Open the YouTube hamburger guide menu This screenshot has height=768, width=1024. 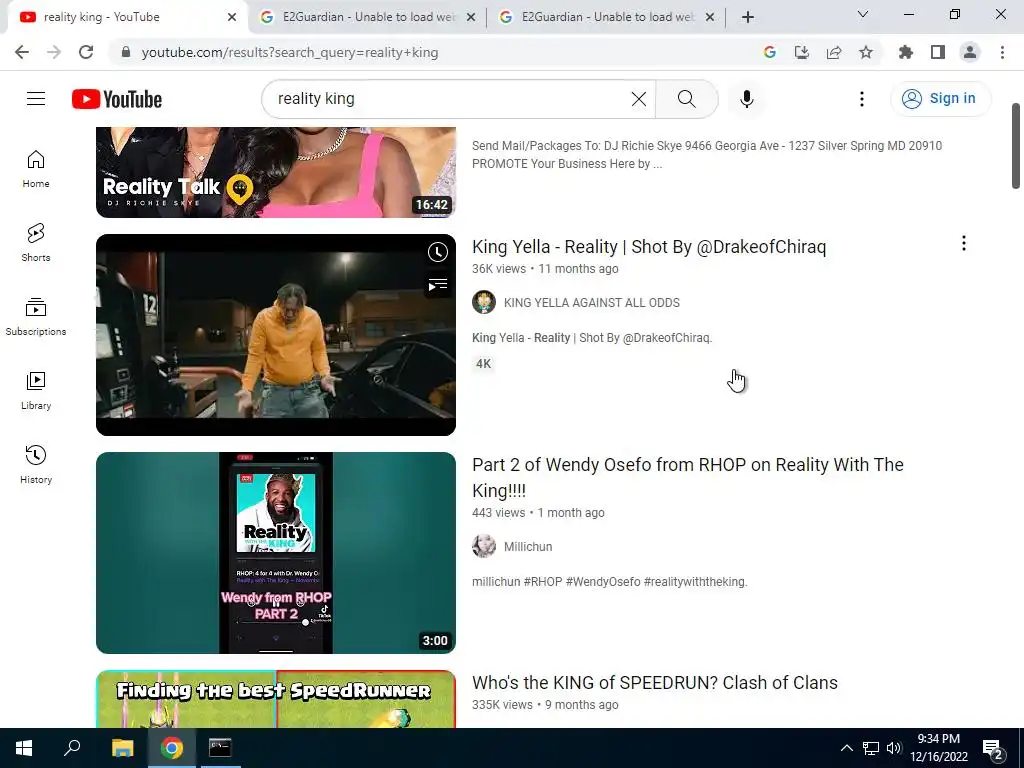pos(36,99)
